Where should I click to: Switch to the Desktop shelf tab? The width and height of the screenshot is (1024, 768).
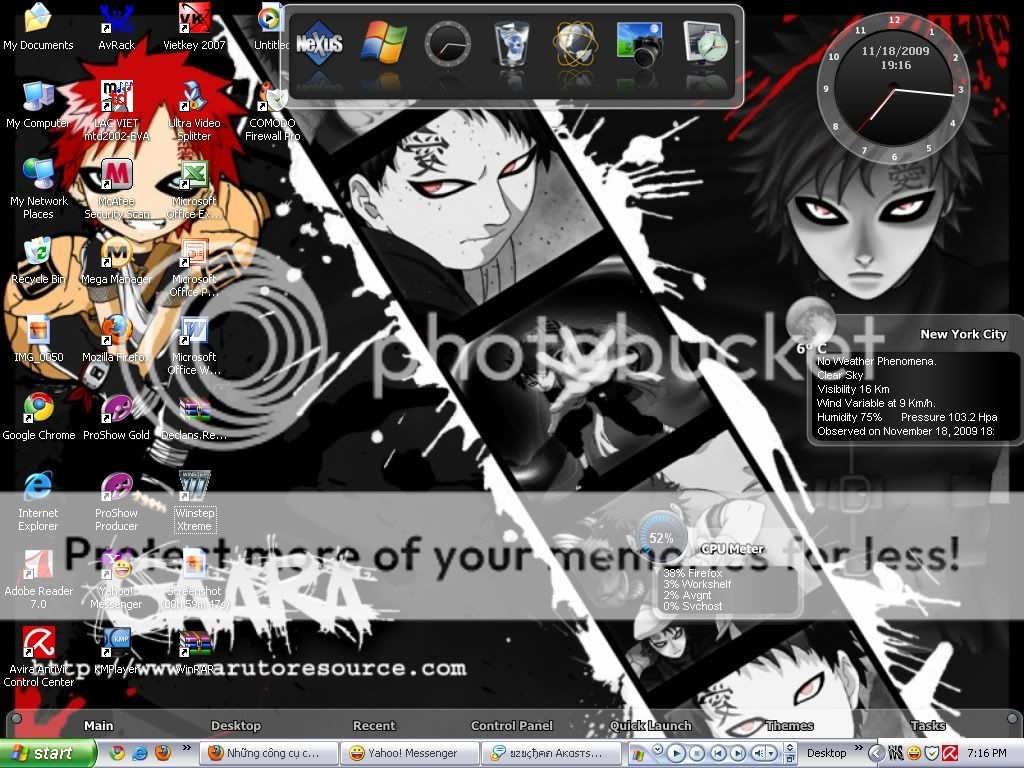pos(236,726)
